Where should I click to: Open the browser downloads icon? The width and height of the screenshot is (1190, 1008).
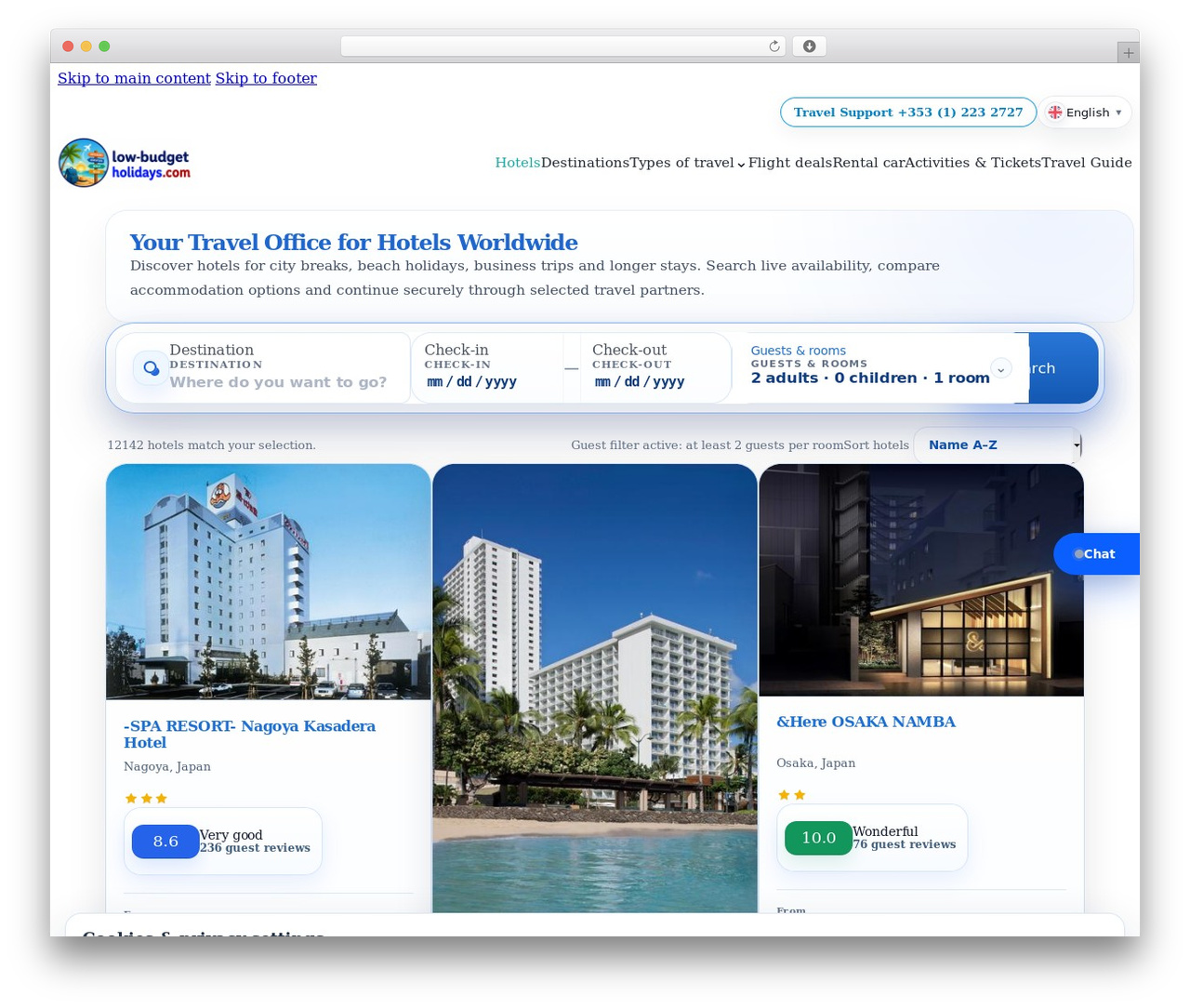[809, 46]
